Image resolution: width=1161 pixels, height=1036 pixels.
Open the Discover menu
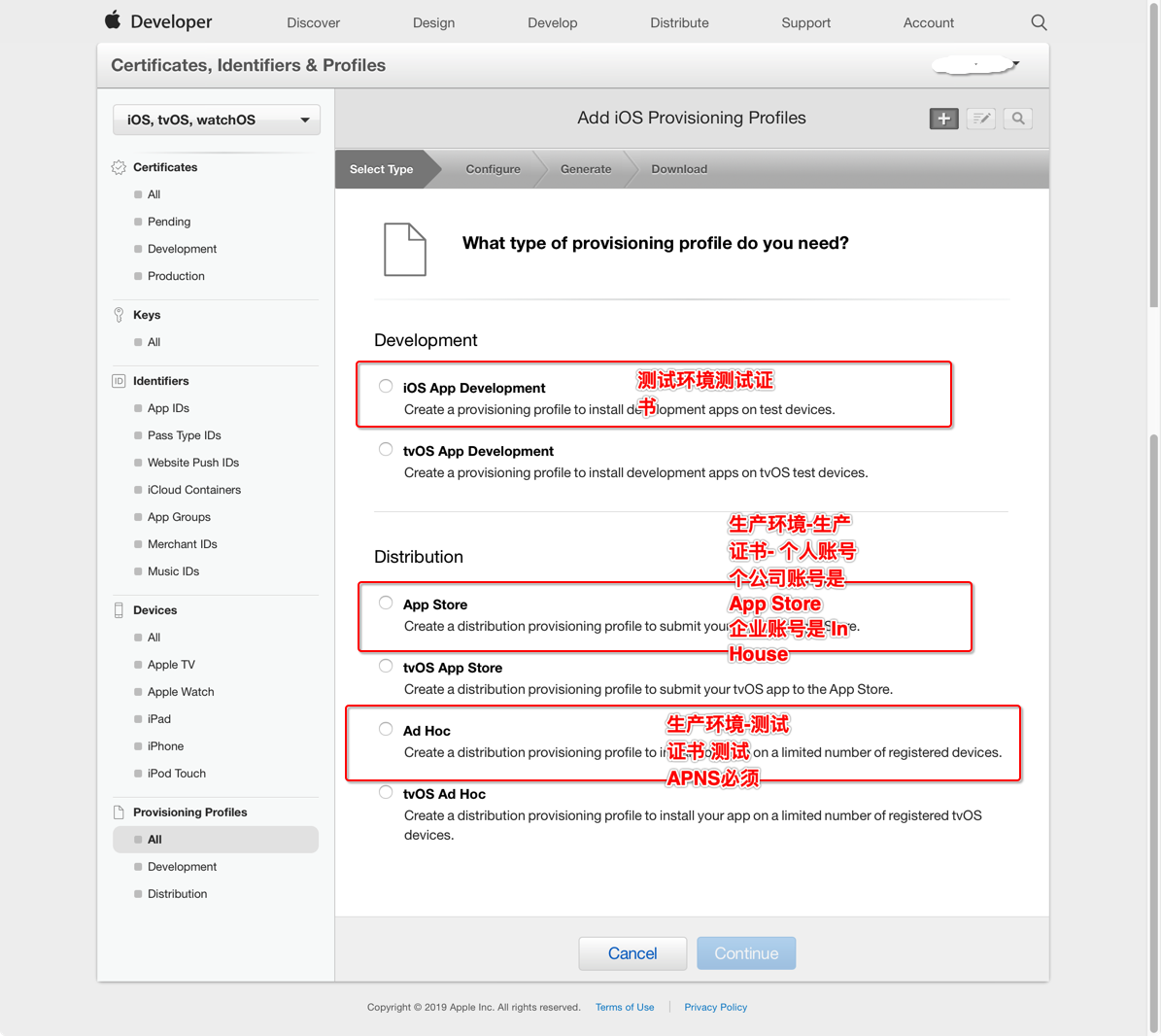[313, 23]
